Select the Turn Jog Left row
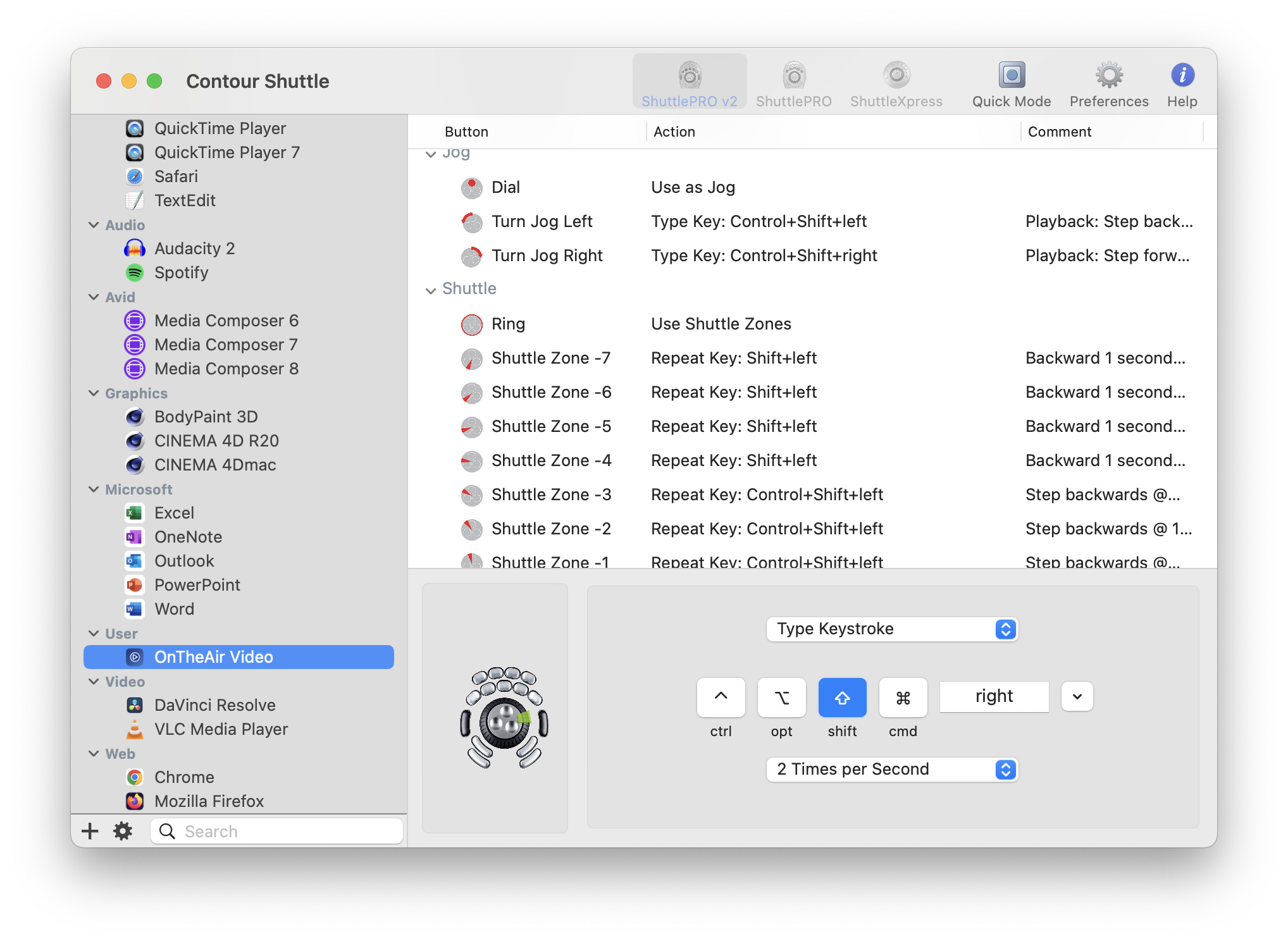Viewport: 1288px width, 941px height. [812, 221]
